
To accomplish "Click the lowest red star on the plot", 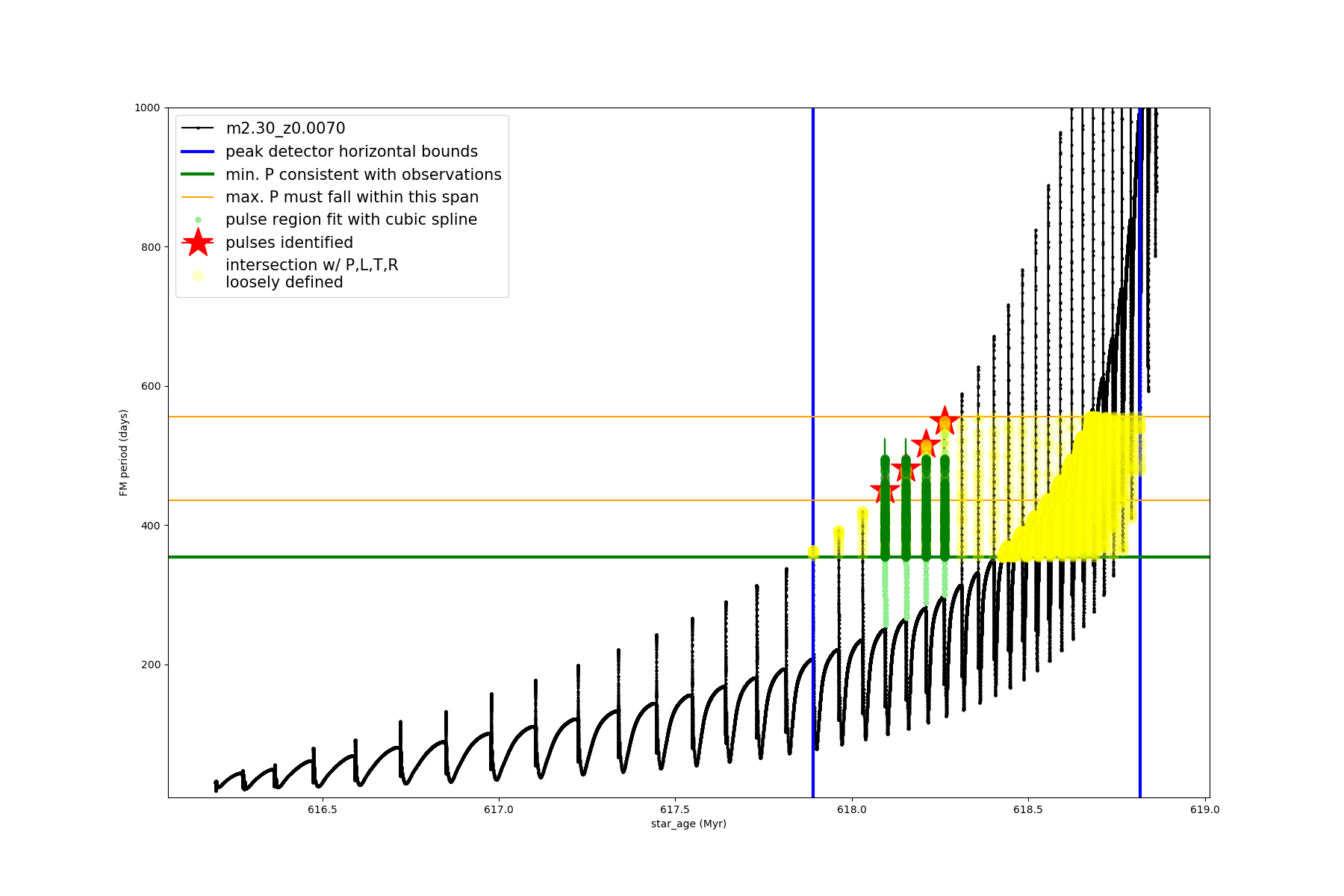I will (885, 491).
